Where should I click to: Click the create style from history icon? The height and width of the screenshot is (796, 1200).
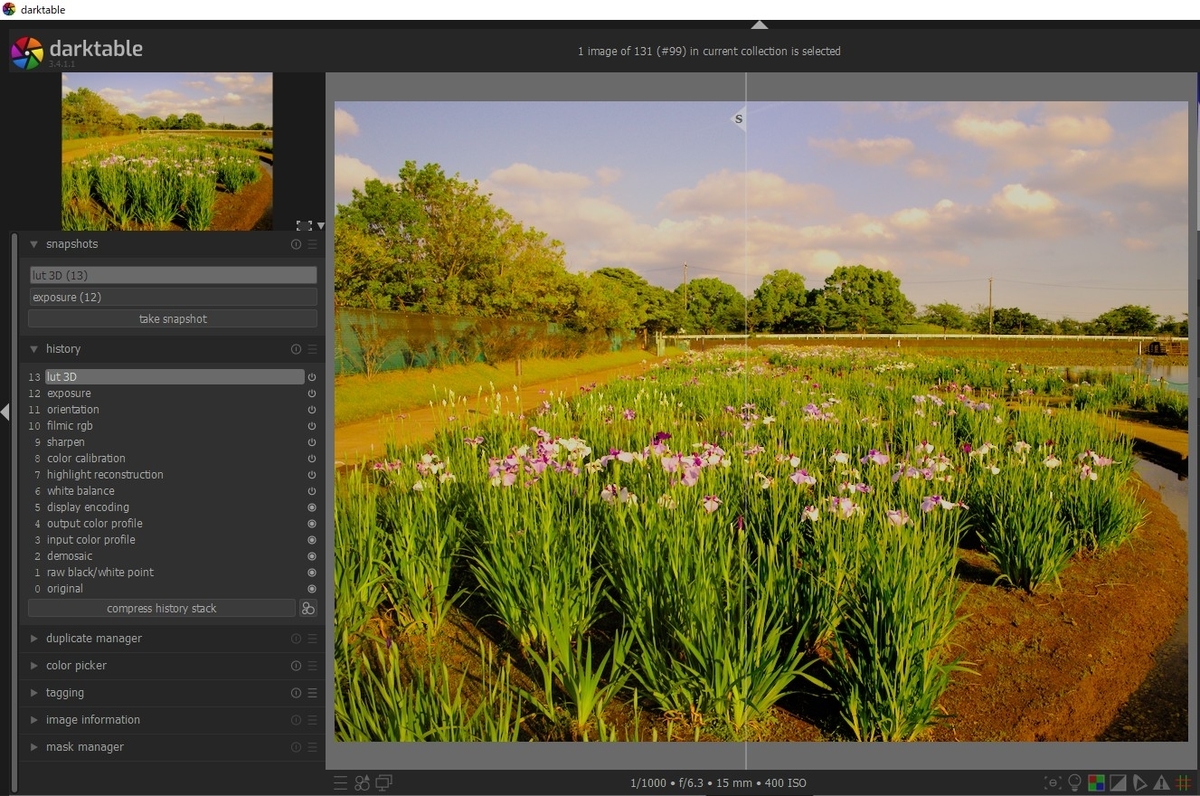tap(308, 608)
